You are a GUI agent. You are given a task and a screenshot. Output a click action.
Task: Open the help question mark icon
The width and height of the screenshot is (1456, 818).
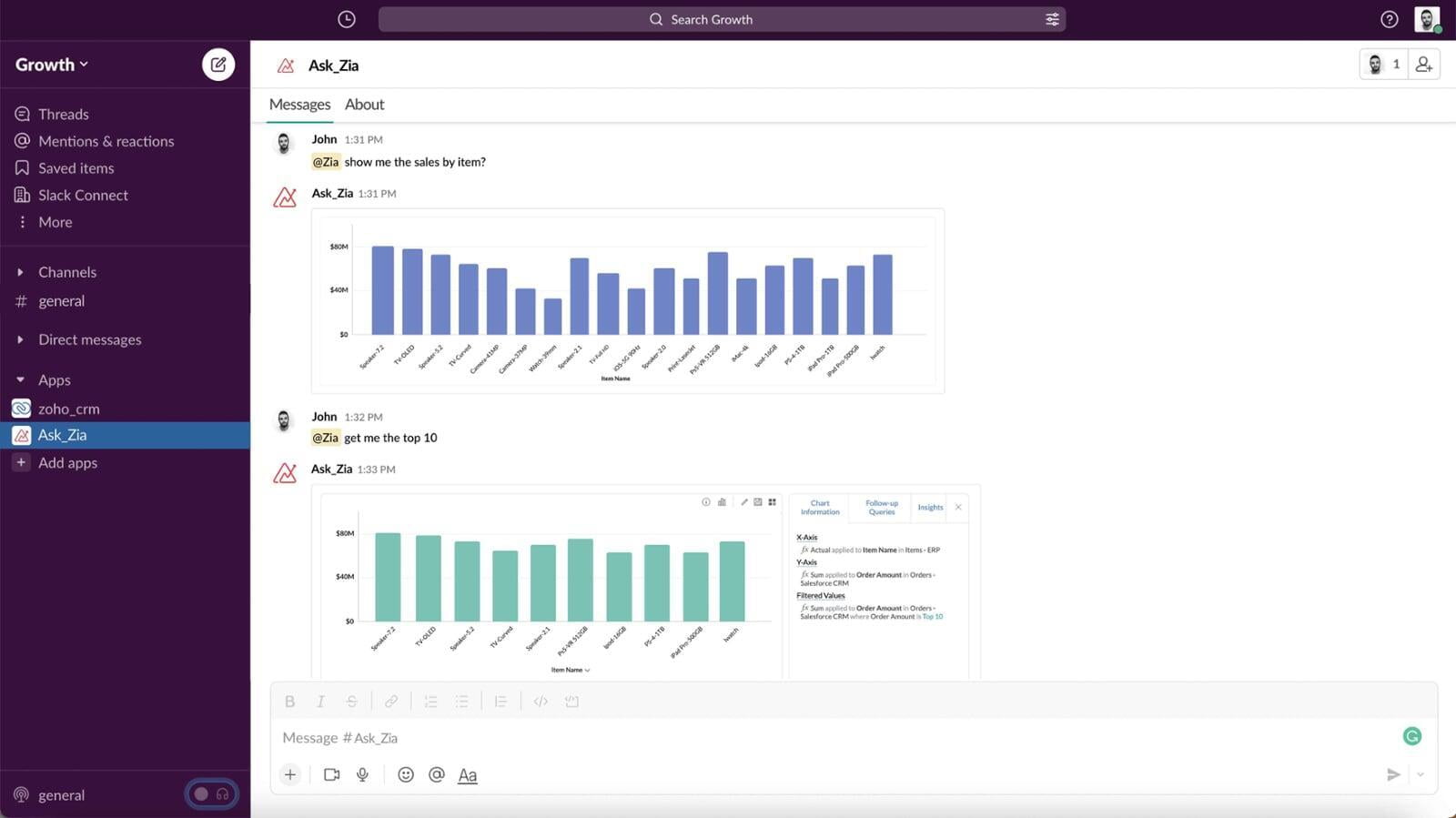1389,19
